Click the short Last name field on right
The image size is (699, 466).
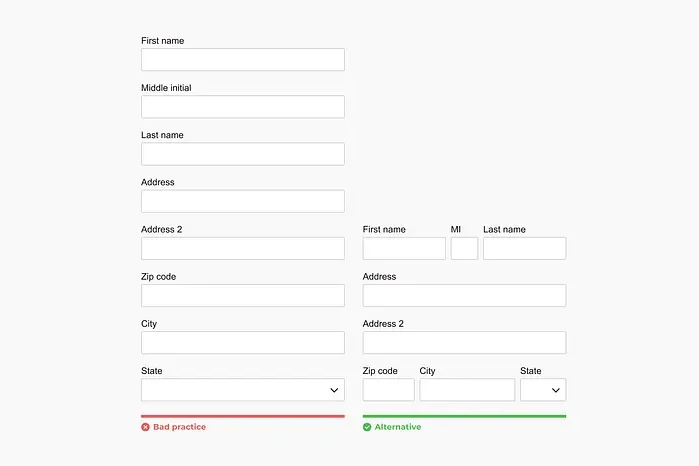(524, 248)
